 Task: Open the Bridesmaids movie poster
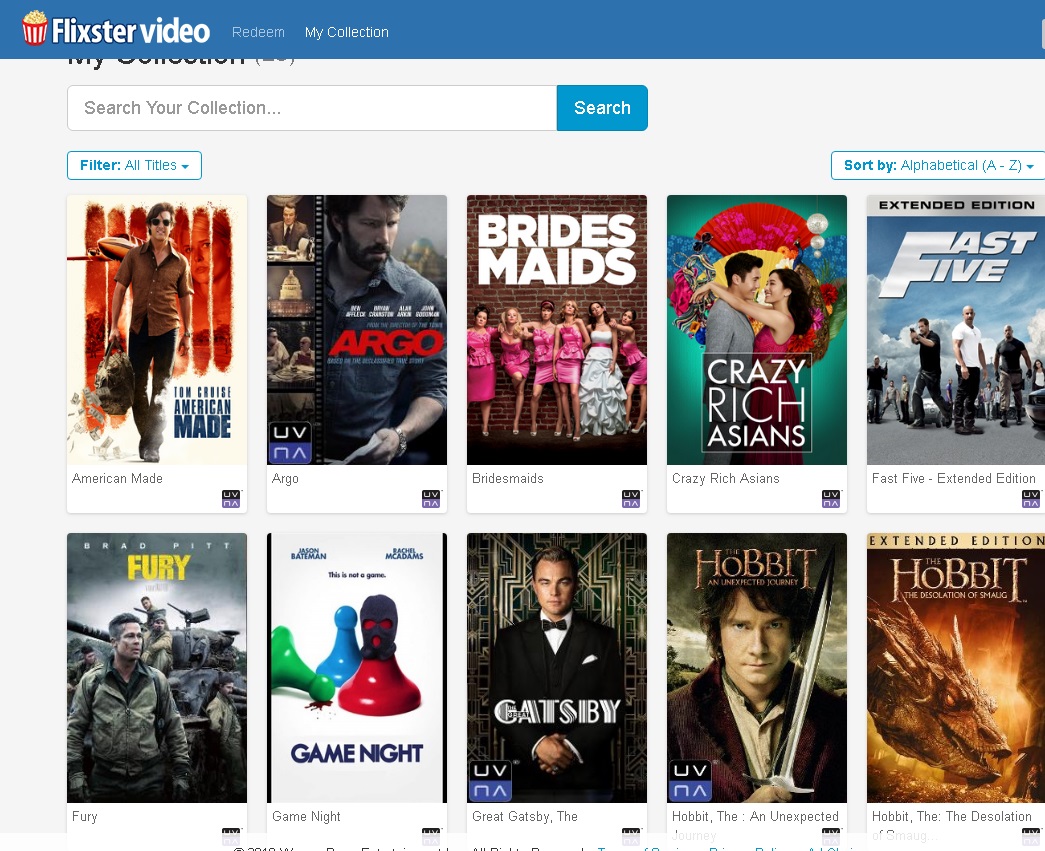click(x=556, y=330)
